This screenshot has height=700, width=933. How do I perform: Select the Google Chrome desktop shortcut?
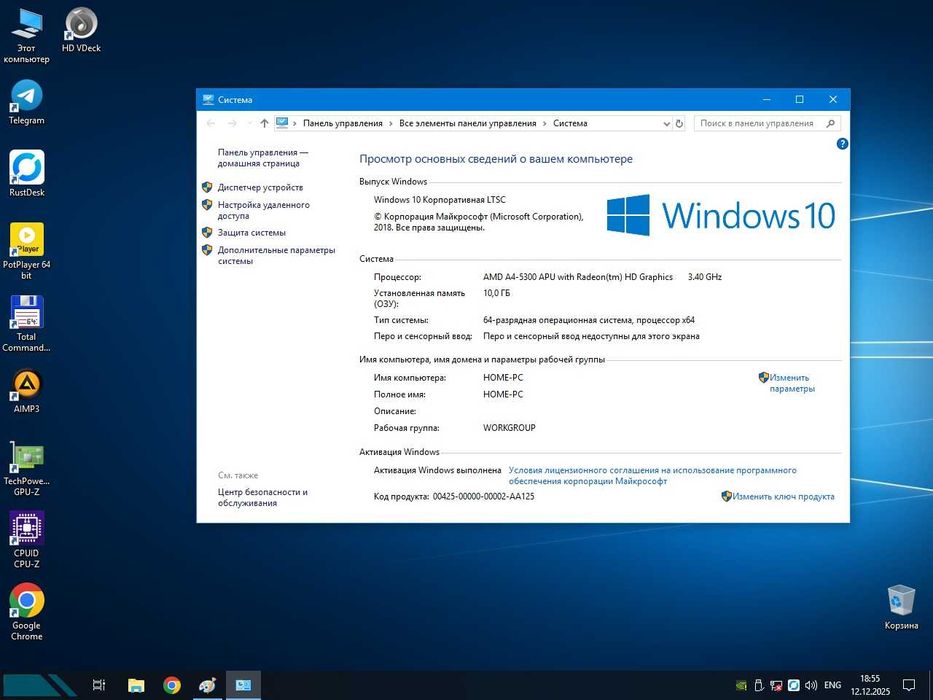(26, 612)
